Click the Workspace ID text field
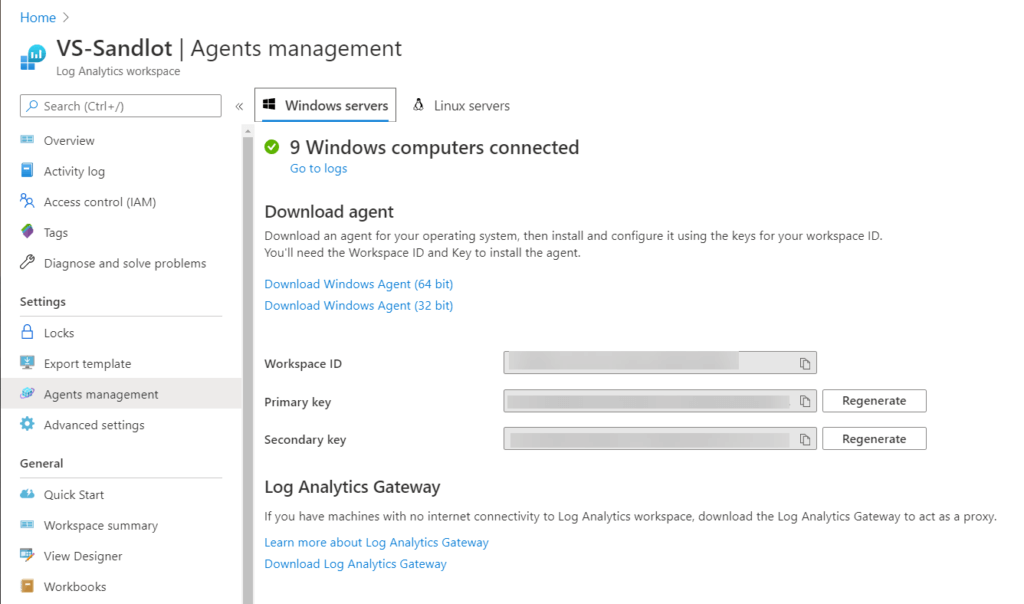Image resolution: width=1024 pixels, height=604 pixels. 660,362
